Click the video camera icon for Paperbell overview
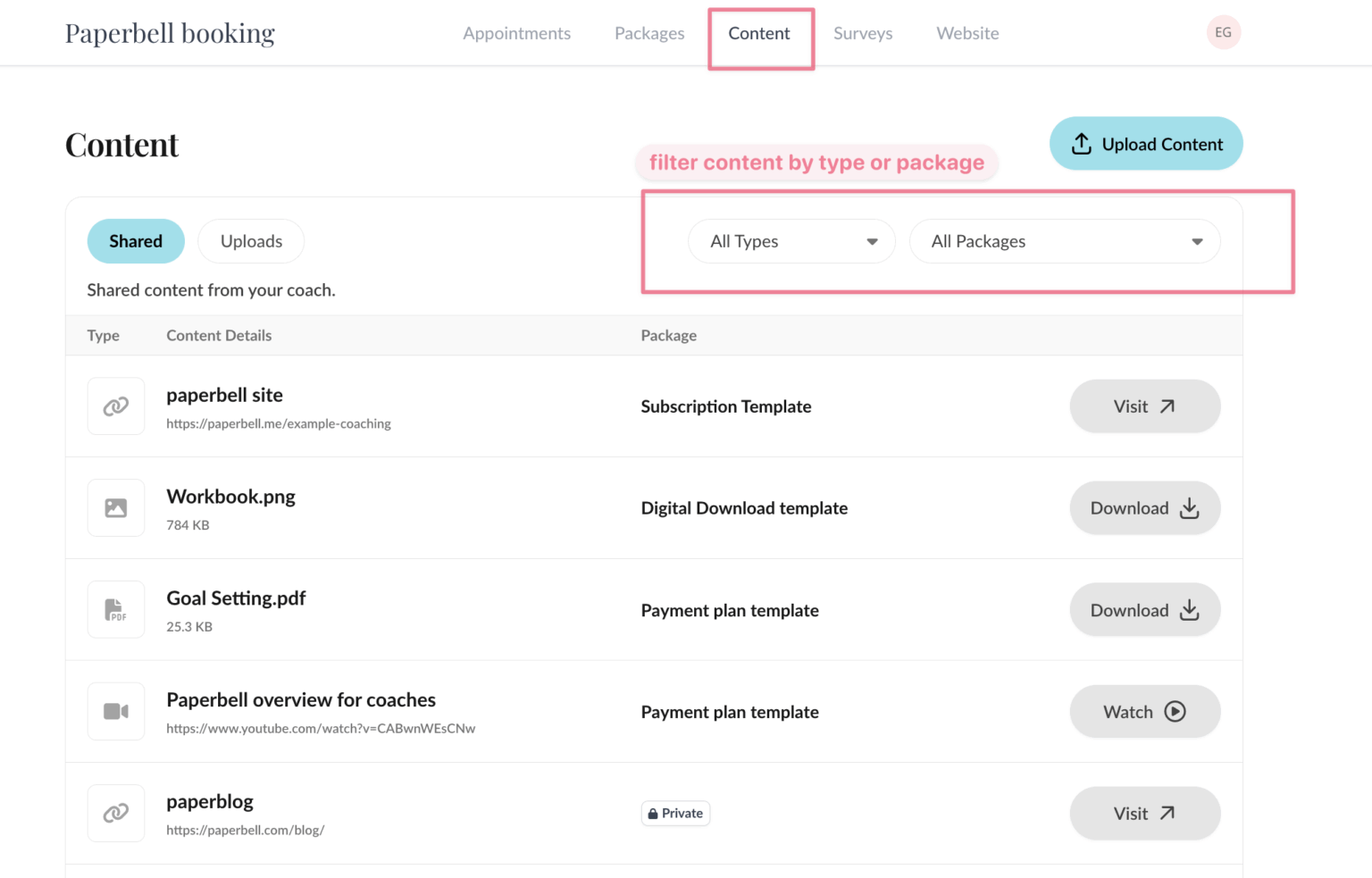 (x=115, y=711)
